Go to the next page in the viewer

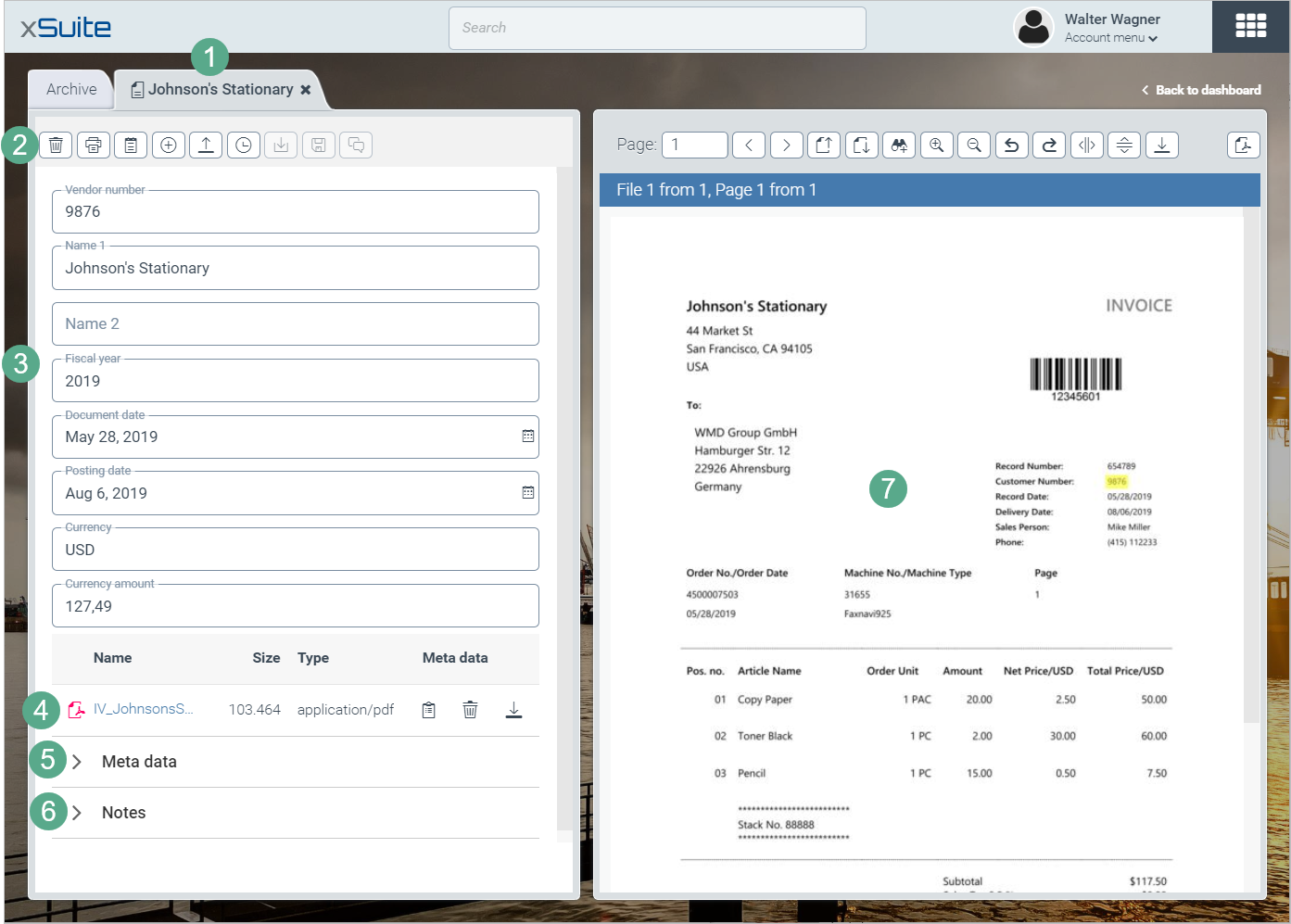tap(786, 146)
